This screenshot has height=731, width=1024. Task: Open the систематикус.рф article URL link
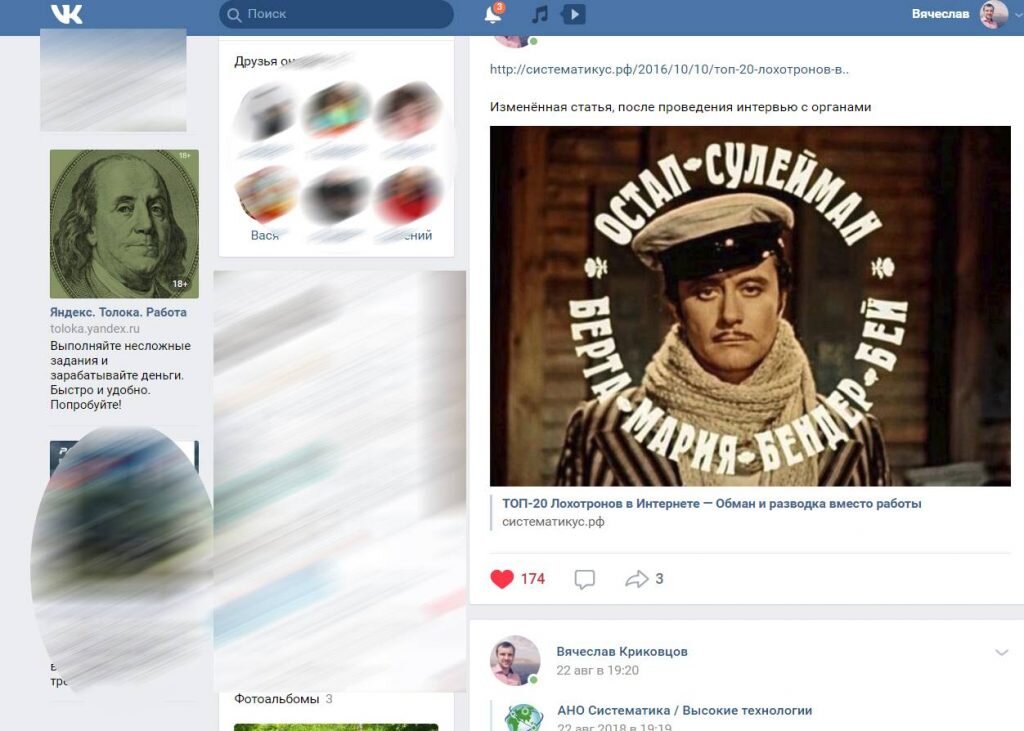[x=669, y=69]
